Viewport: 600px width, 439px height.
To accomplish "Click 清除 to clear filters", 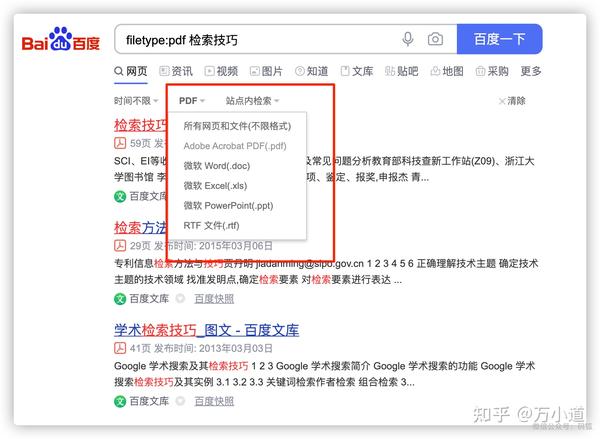I will click(x=512, y=101).
